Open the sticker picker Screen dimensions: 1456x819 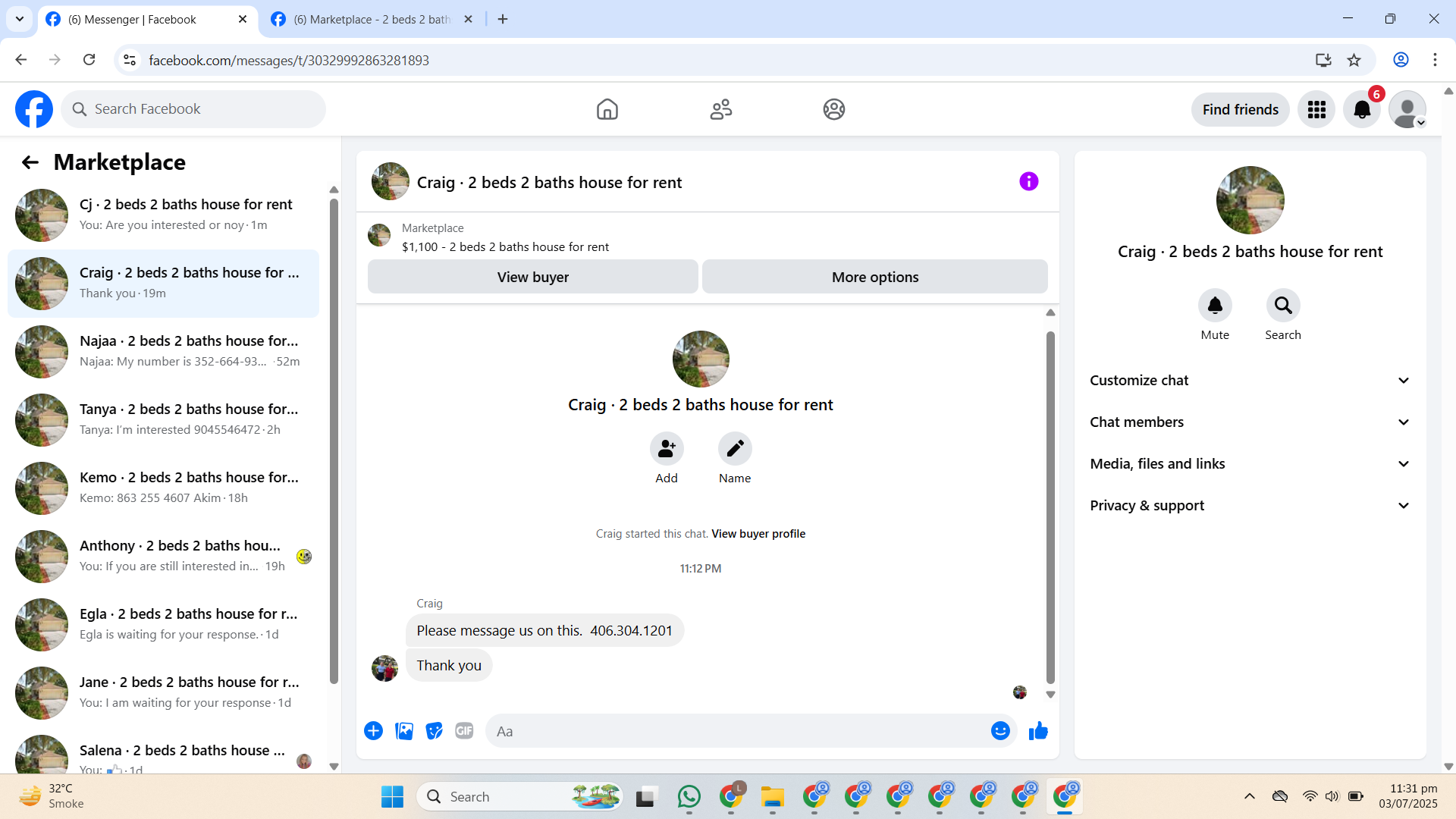tap(434, 731)
